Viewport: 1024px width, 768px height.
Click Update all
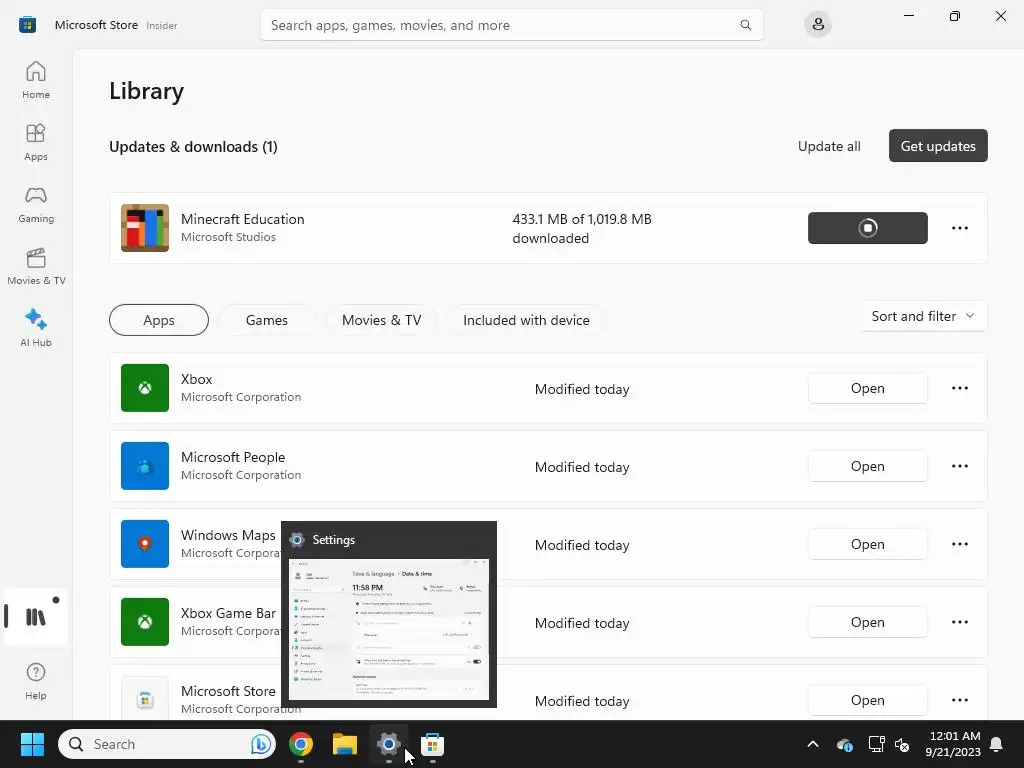pyautogui.click(x=829, y=146)
